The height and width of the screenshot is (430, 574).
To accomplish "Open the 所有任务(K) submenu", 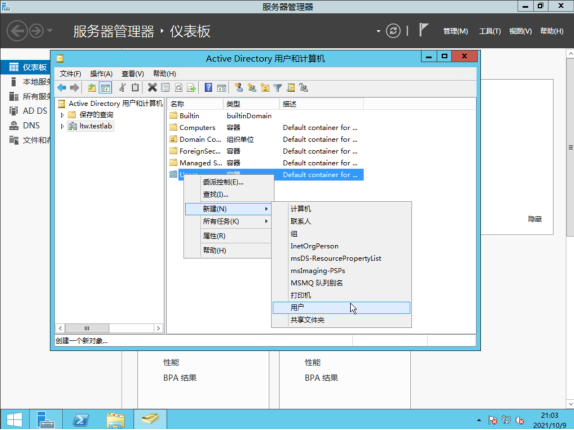I will click(227, 221).
